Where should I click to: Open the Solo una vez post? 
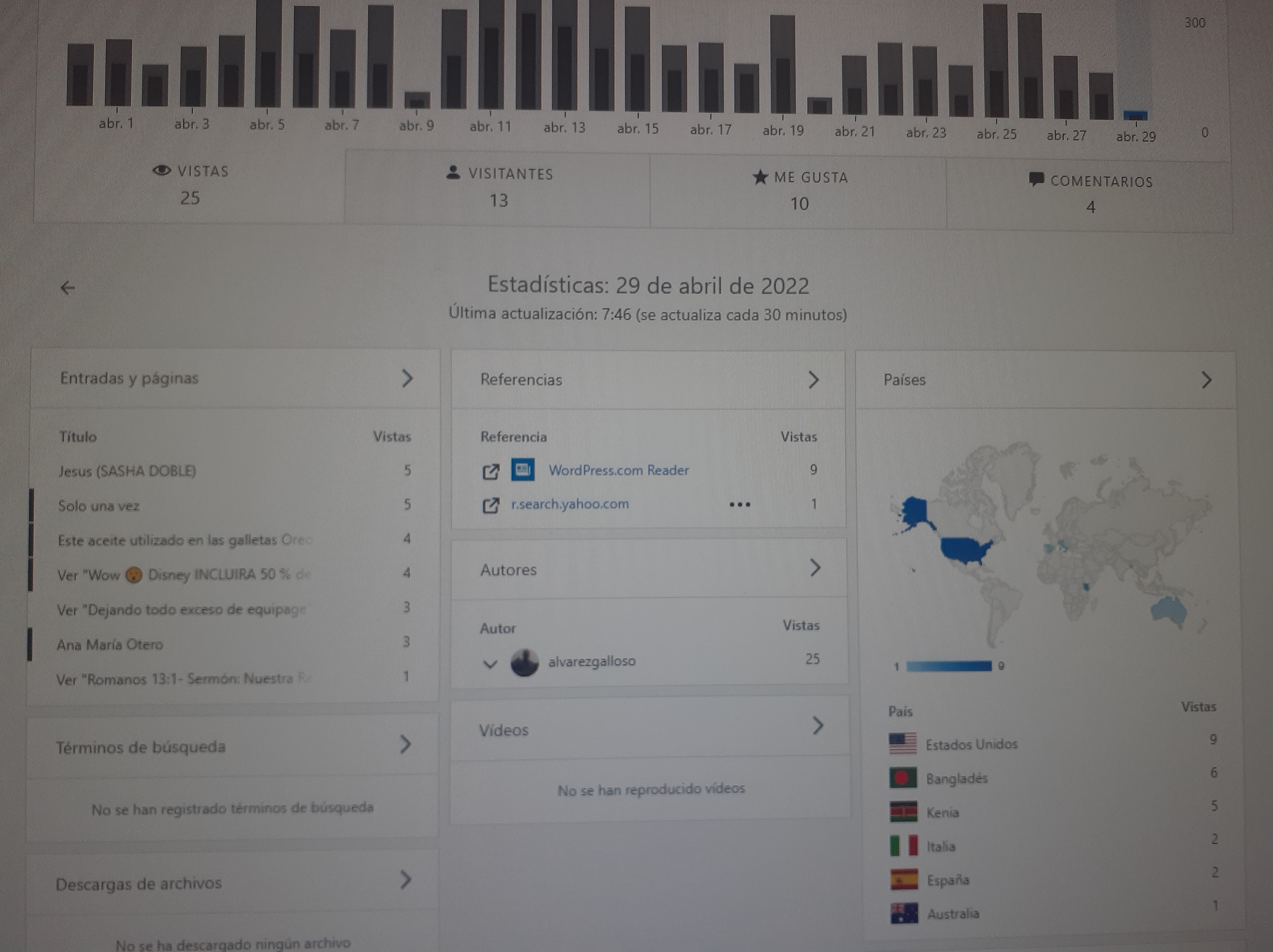pos(98,506)
